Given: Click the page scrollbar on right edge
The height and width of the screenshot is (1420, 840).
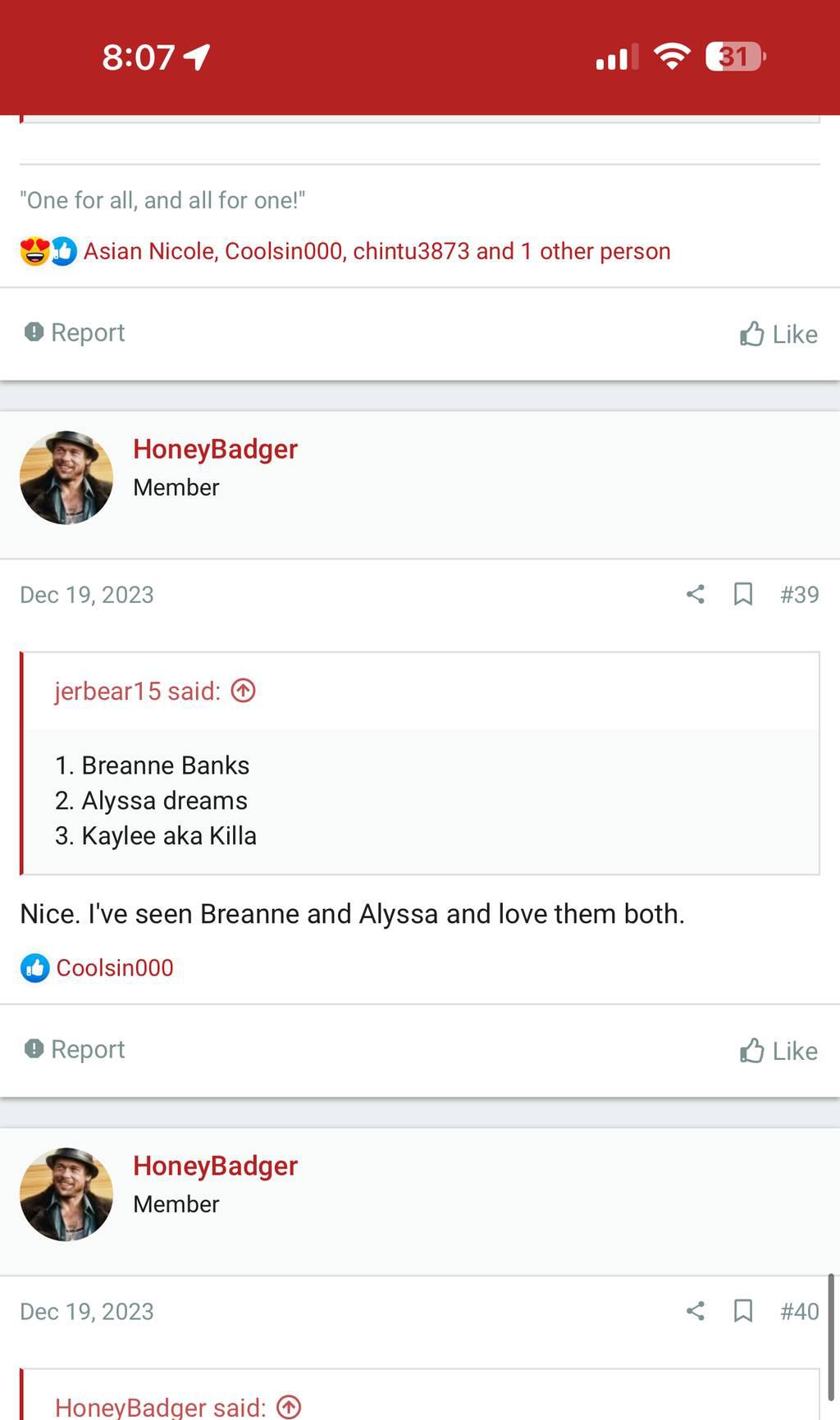Looking at the screenshot, I should pyautogui.click(x=830, y=1337).
